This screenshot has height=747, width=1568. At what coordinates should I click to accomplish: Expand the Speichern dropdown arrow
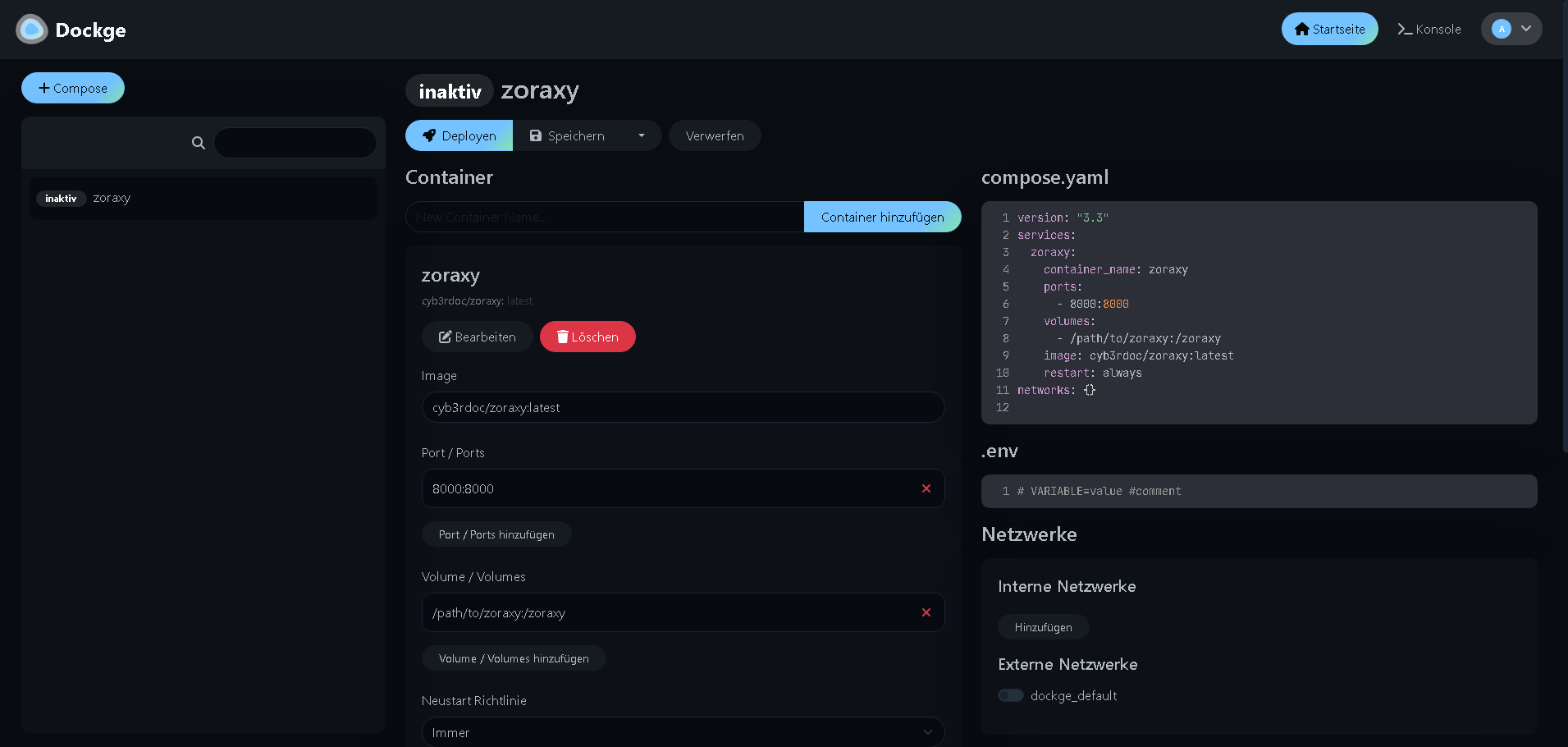point(642,135)
